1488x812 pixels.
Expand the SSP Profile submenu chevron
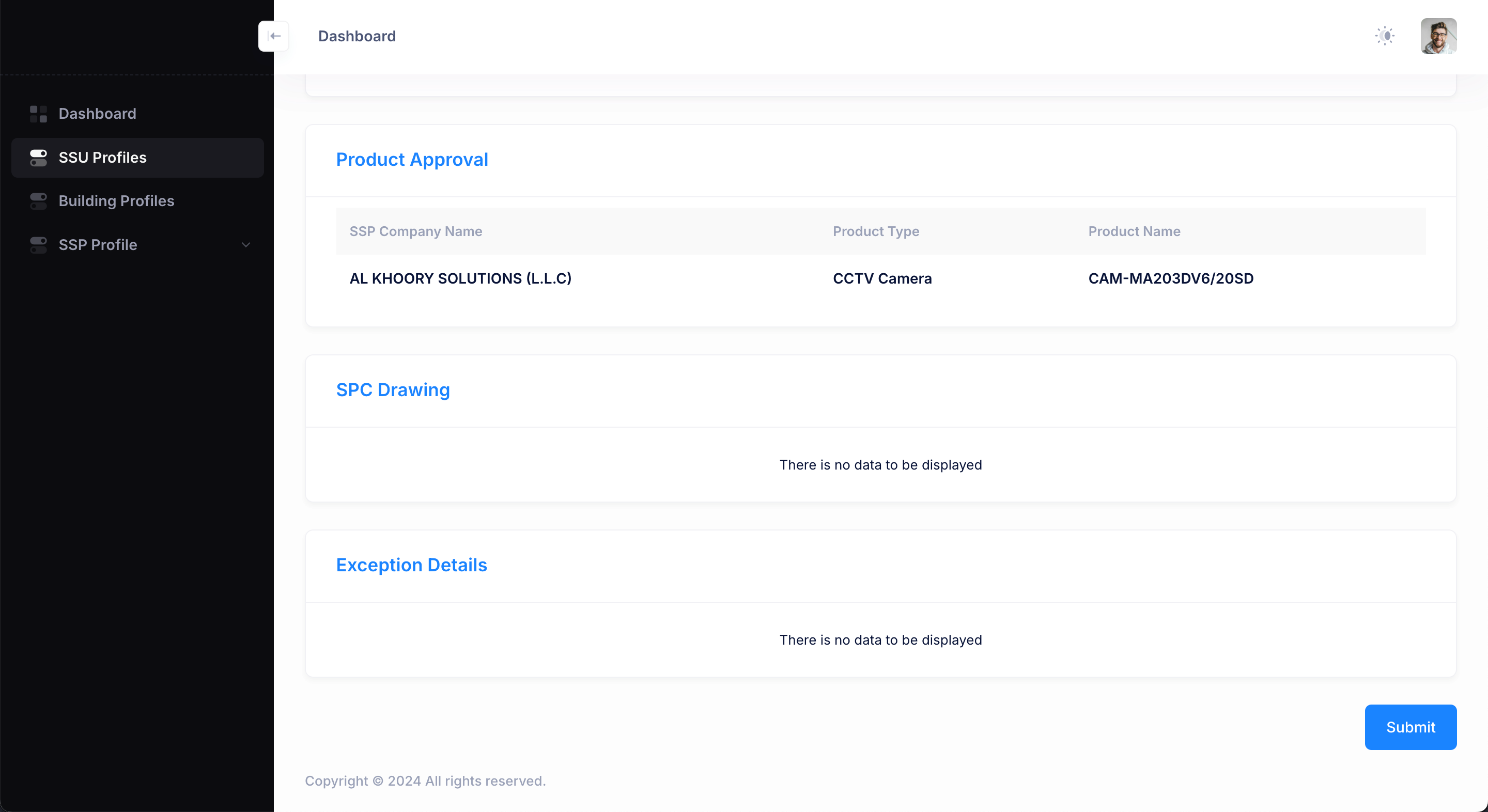pos(246,245)
